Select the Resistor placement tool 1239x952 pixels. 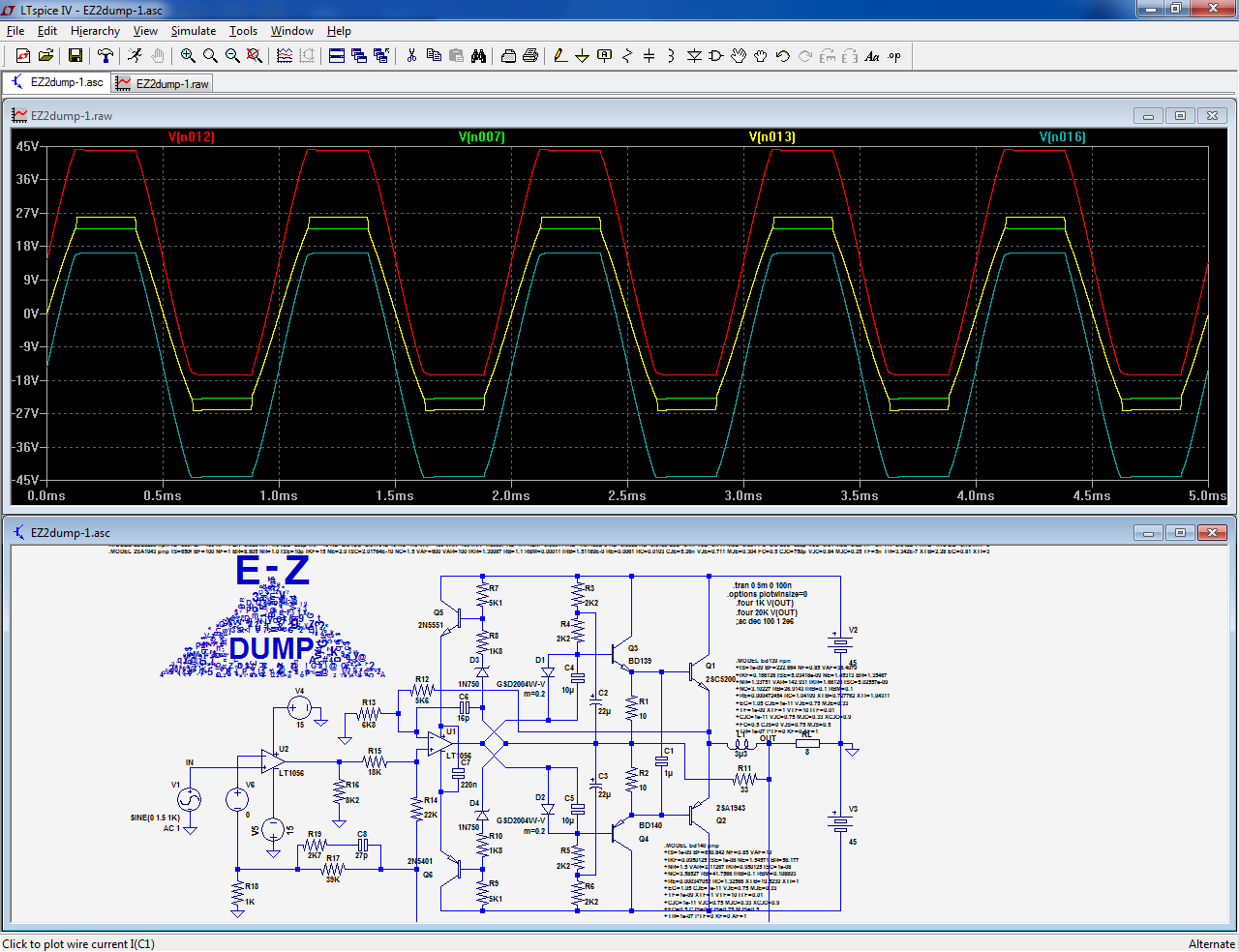point(627,56)
